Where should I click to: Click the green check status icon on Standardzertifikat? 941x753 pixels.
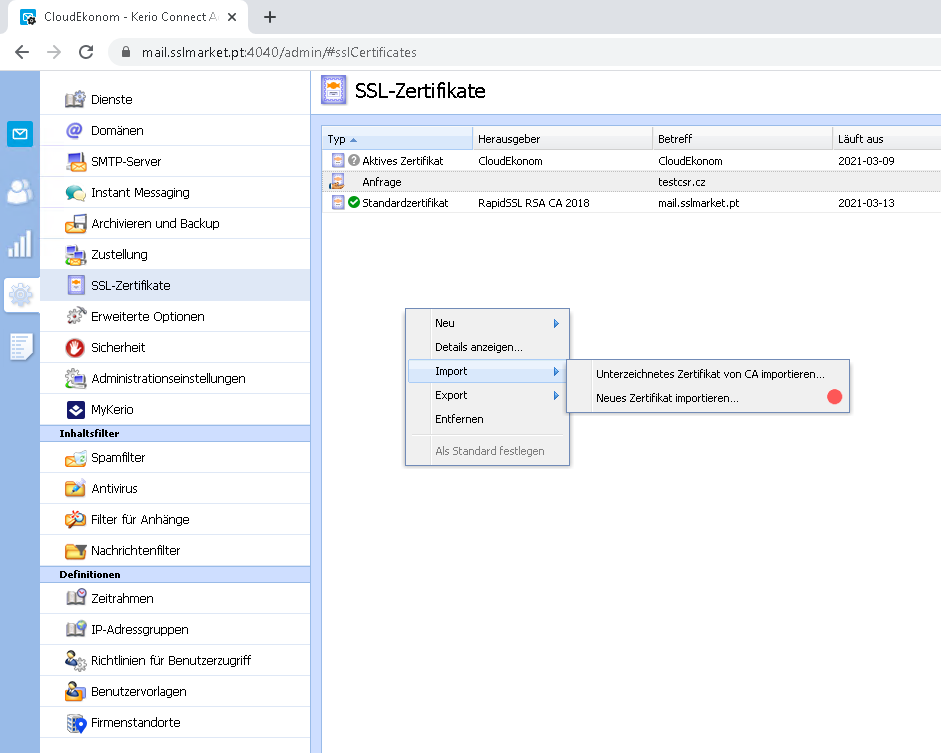[x=353, y=202]
